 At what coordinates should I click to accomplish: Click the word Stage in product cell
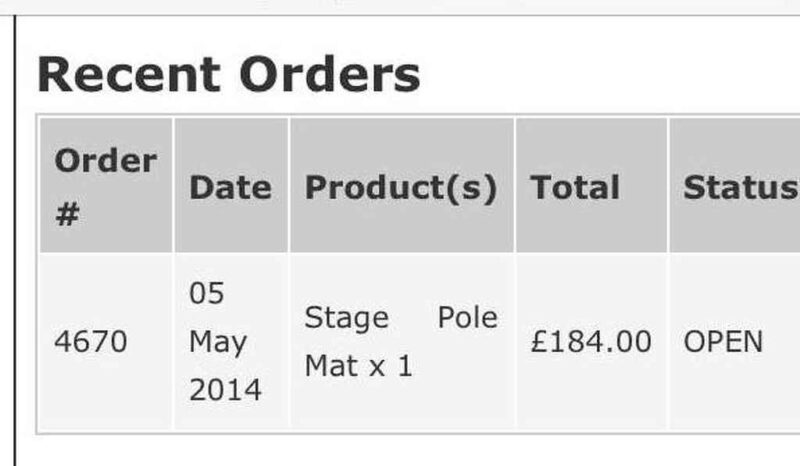pos(346,318)
